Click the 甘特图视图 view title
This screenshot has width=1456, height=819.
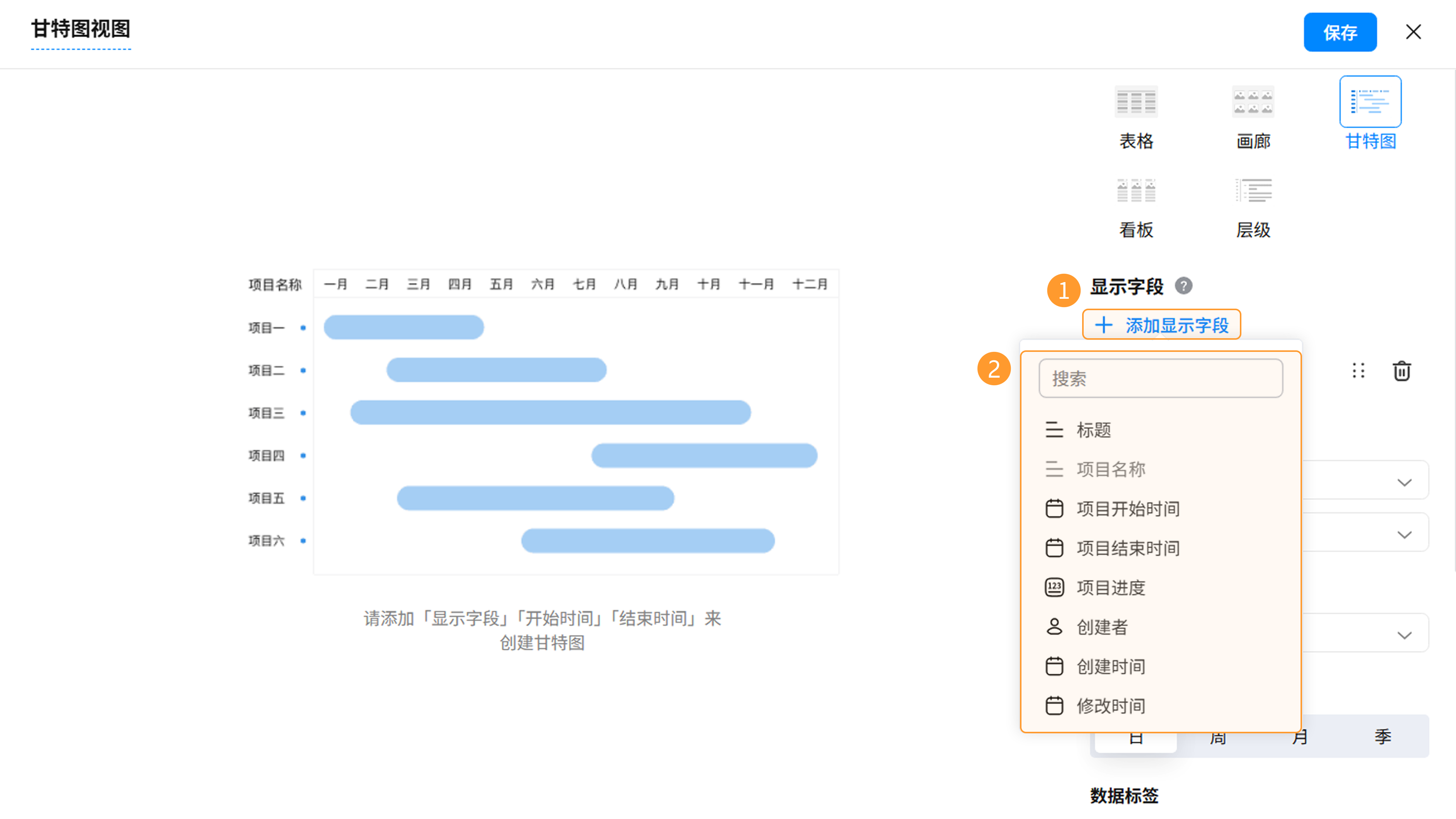[x=81, y=29]
